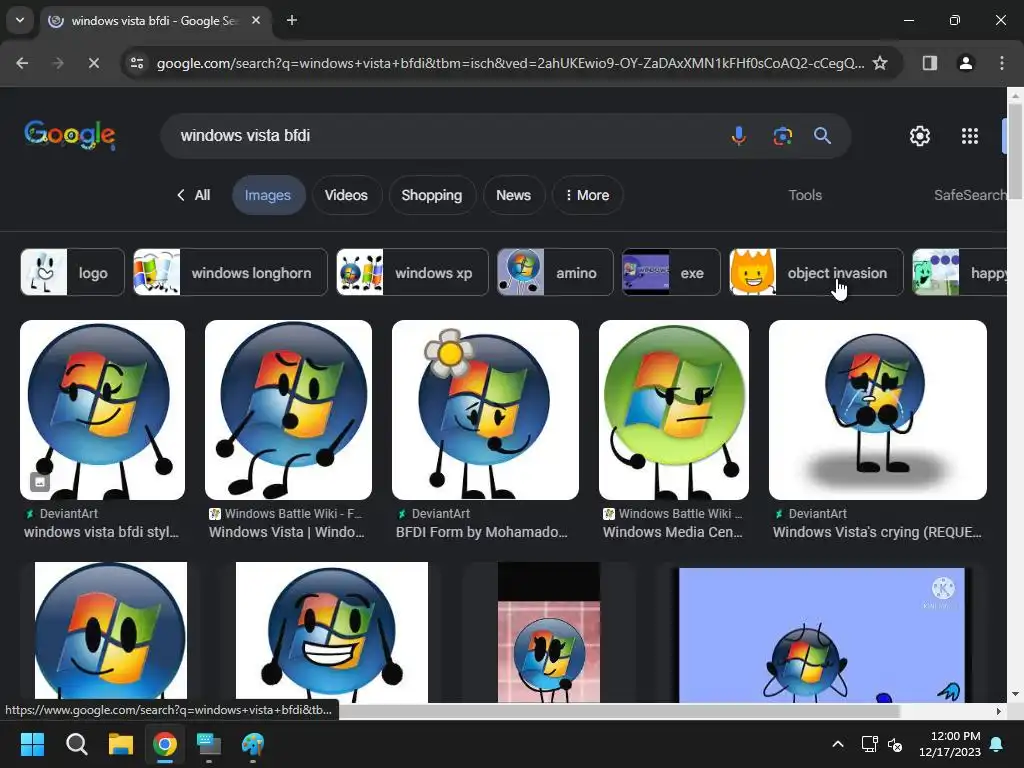The image size is (1024, 768).
Task: Click the muted volume tray icon
Action: tap(895, 744)
